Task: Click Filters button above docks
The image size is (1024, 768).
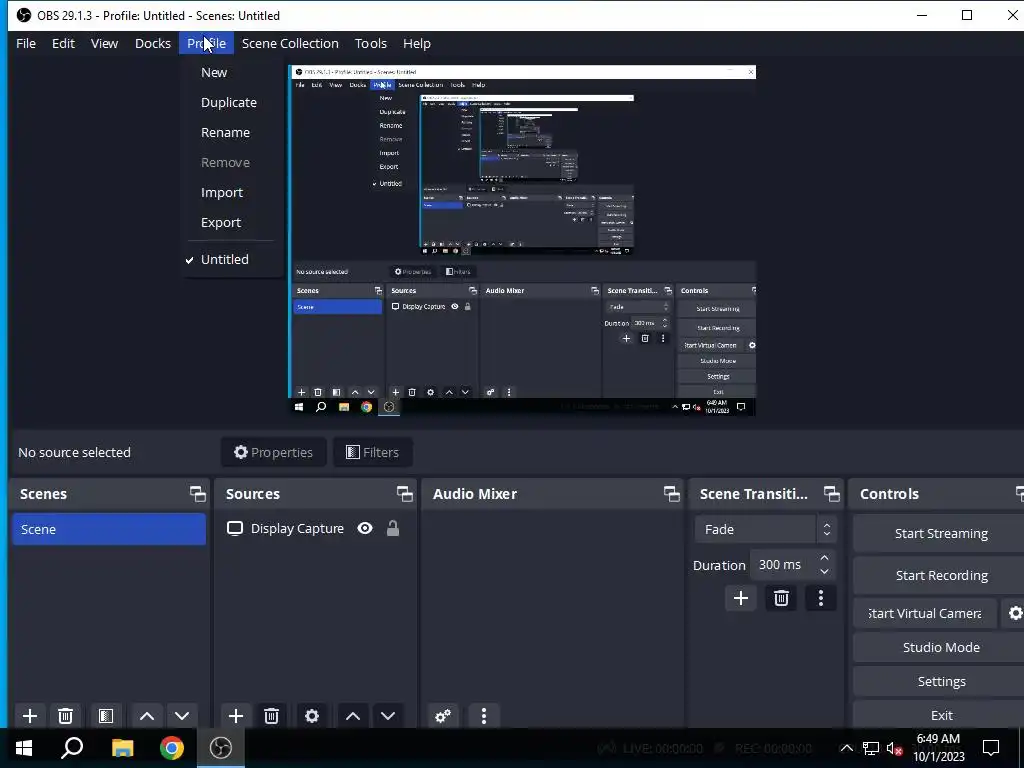Action: (x=372, y=452)
